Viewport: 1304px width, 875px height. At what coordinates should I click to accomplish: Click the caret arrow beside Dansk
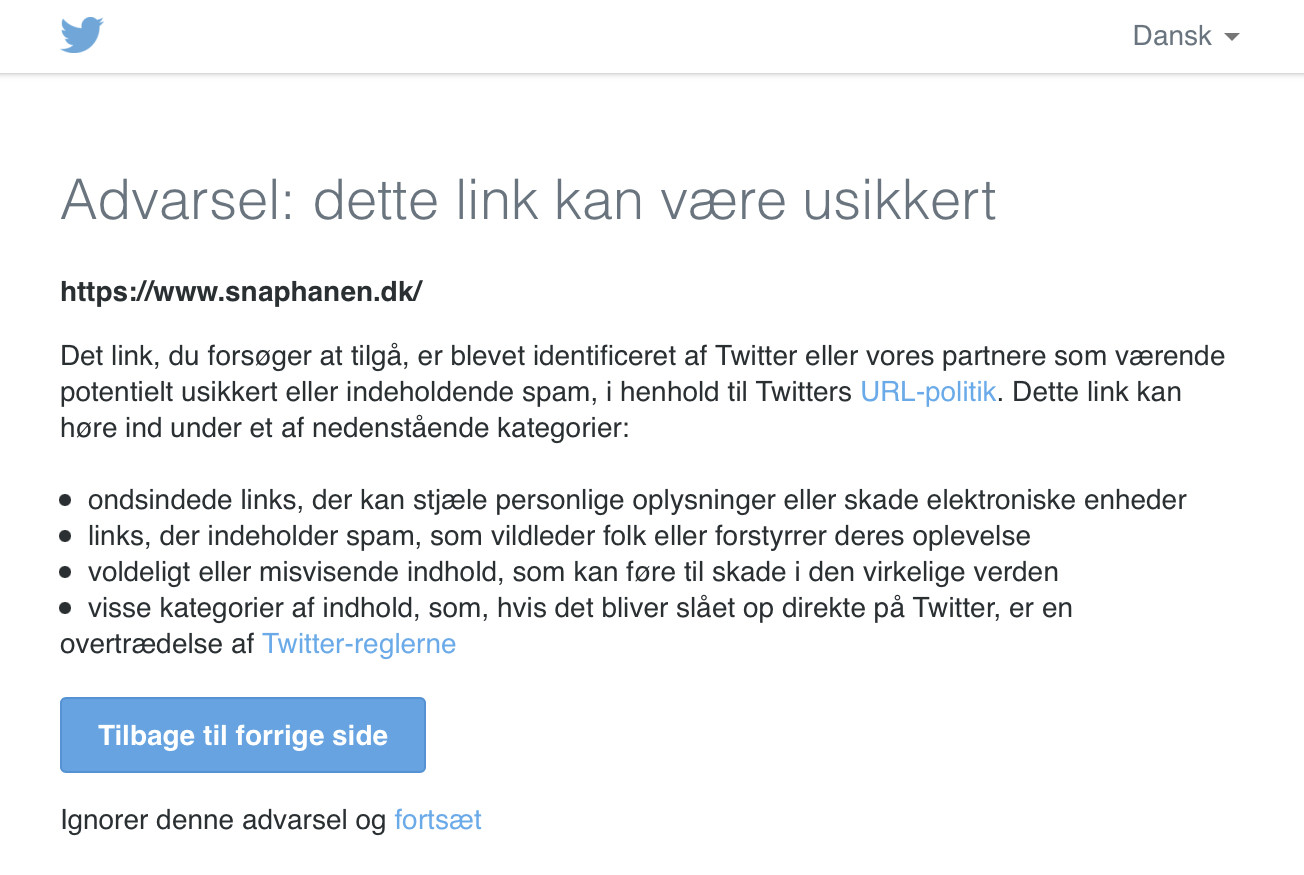pyautogui.click(x=1232, y=37)
